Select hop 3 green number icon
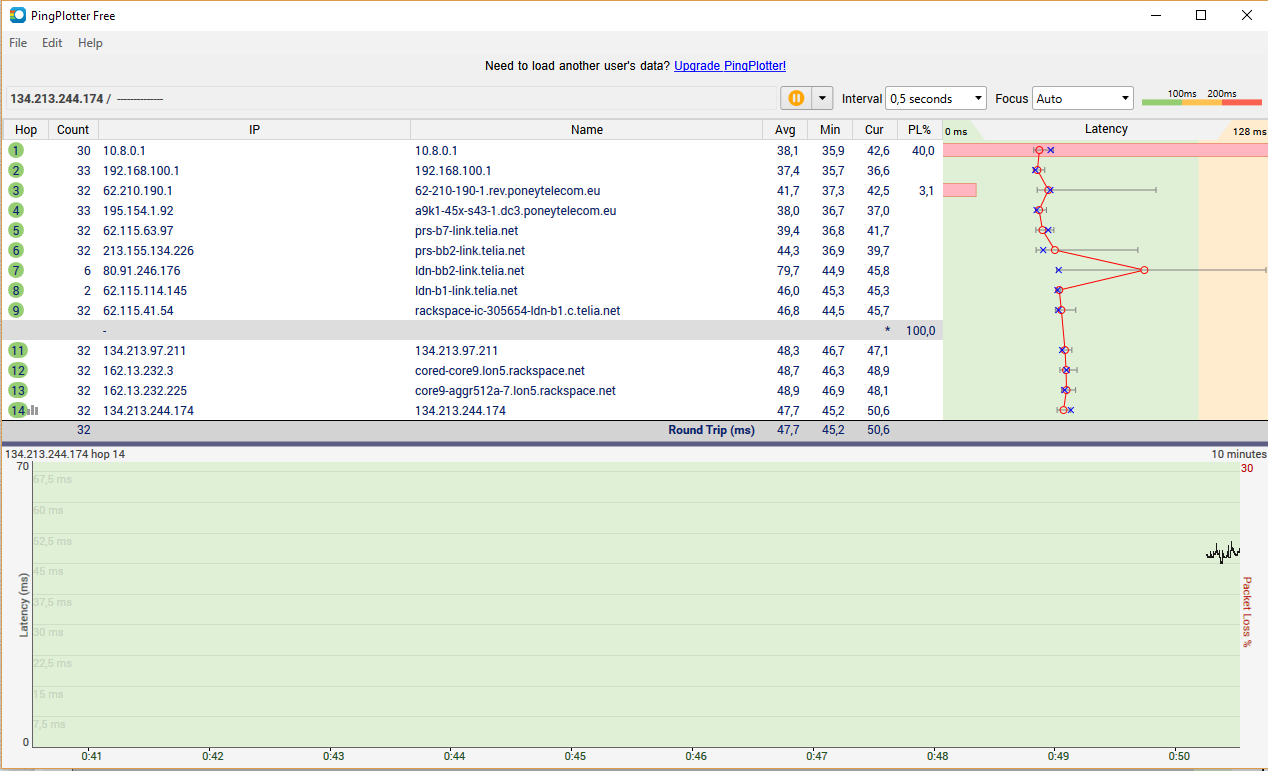 click(16, 190)
